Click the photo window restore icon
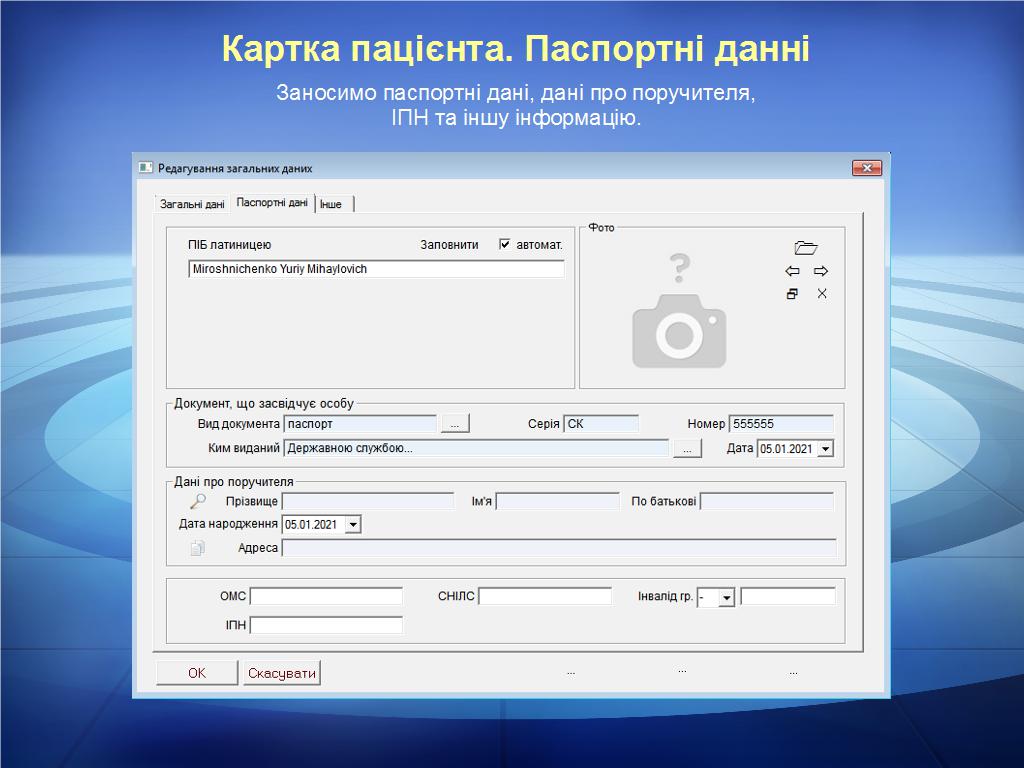1024x768 pixels. 792,294
